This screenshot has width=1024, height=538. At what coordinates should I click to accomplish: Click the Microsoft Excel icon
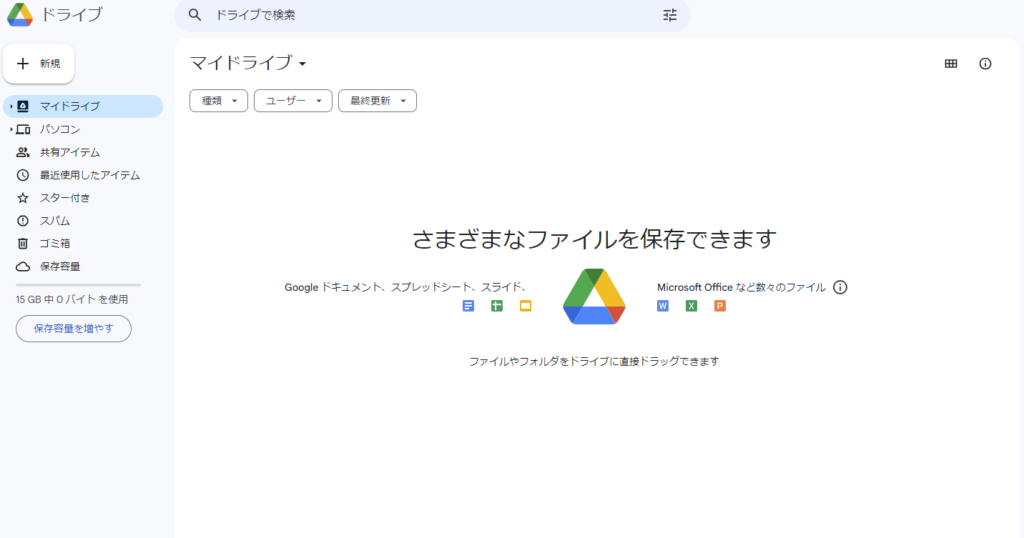tap(692, 306)
